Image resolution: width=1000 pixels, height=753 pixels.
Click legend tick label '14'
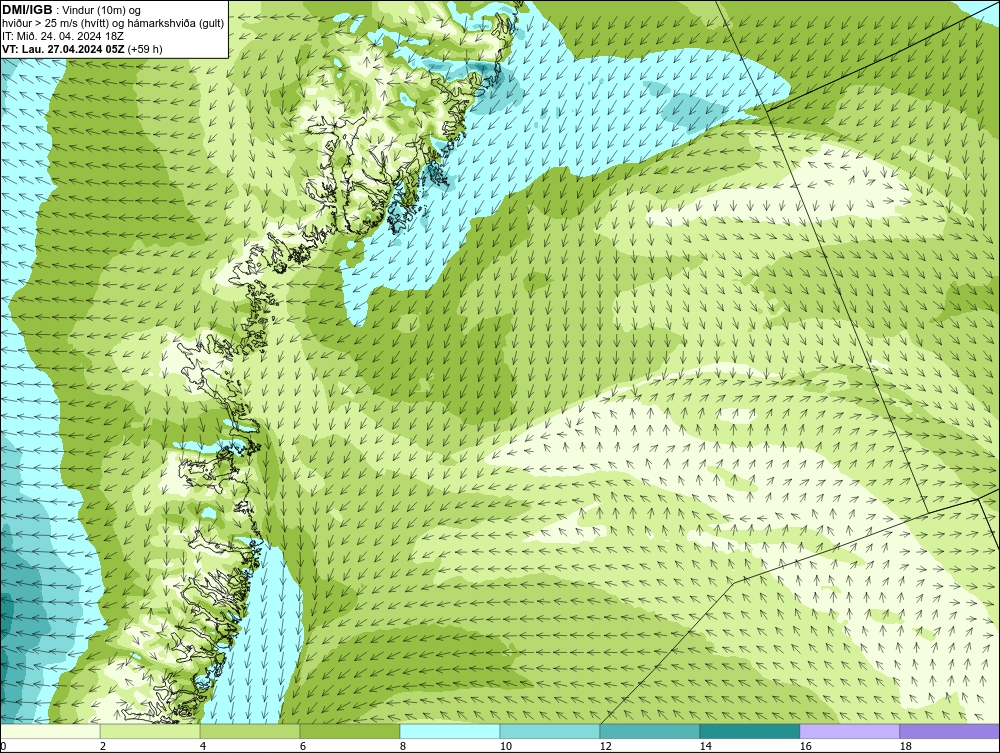[705, 746]
